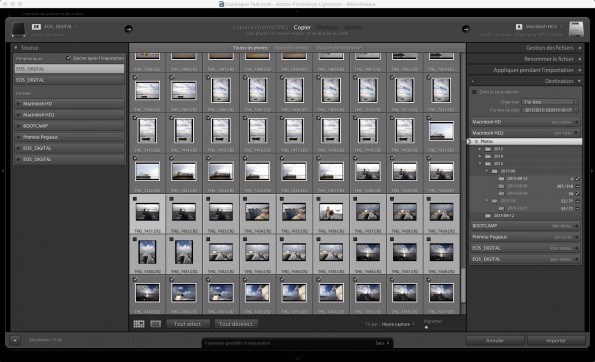Viewport: 595px width, 362px height.
Task: Adjust the Vignettes size slider
Action: (426, 327)
